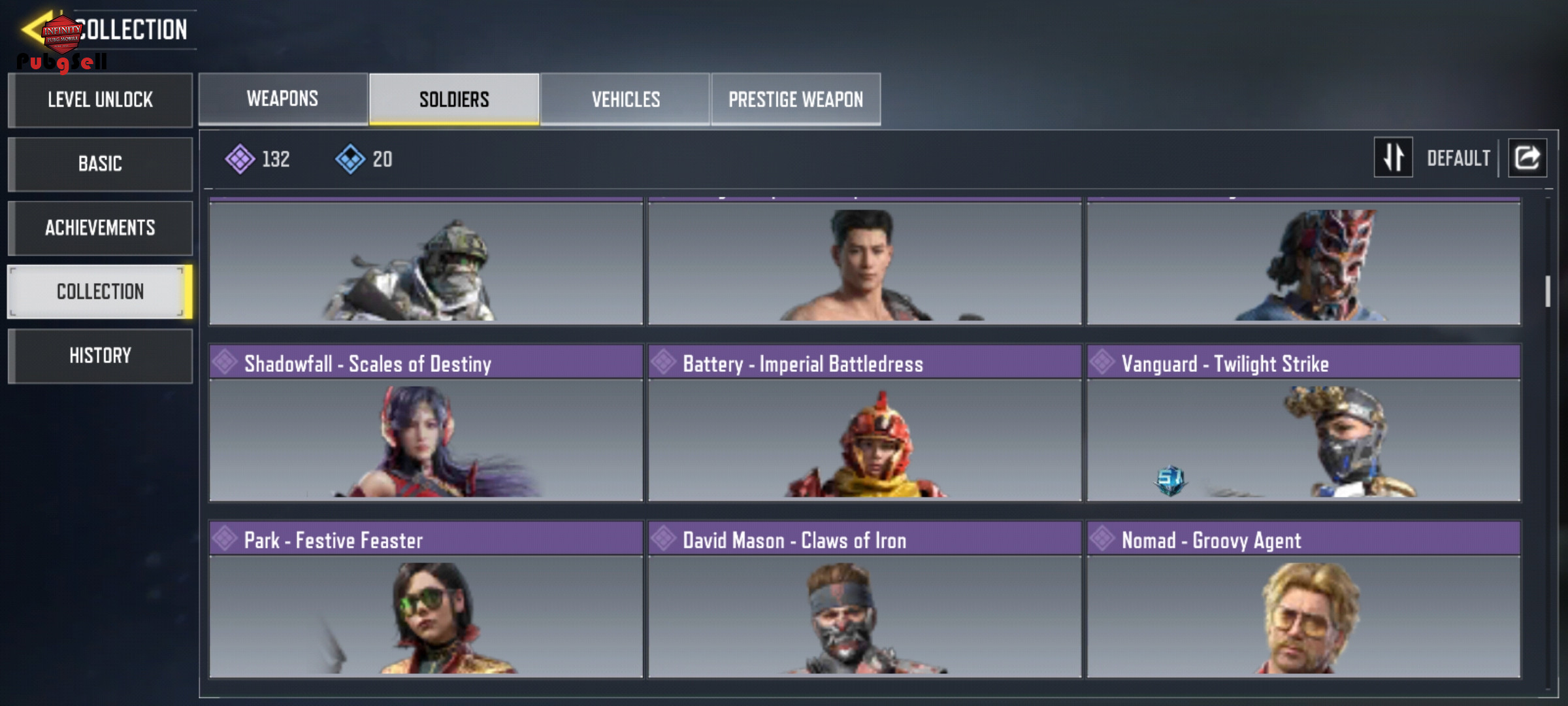Select the Basic sidebar button

click(100, 164)
